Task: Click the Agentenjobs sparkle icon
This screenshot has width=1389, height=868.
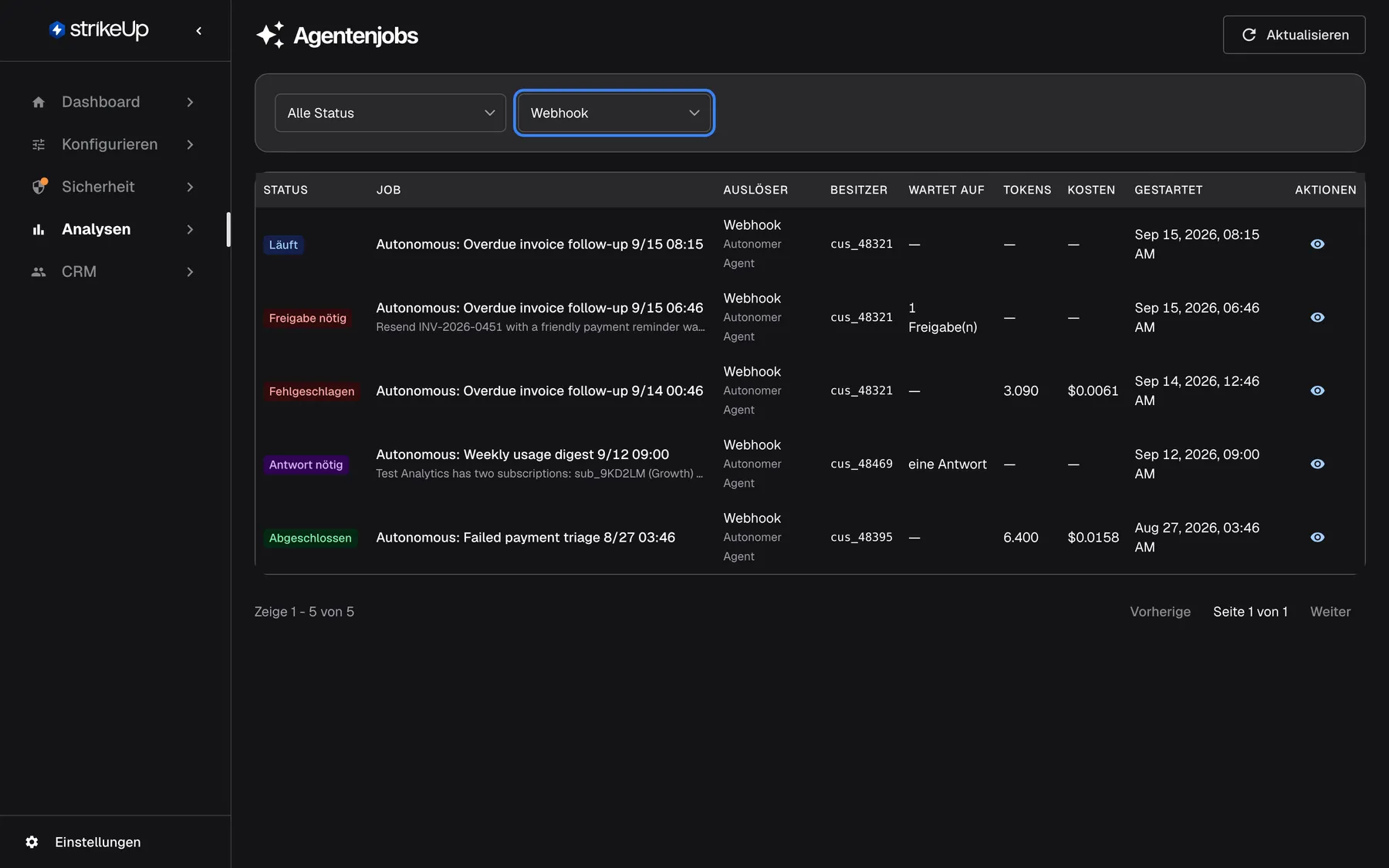Action: click(270, 35)
